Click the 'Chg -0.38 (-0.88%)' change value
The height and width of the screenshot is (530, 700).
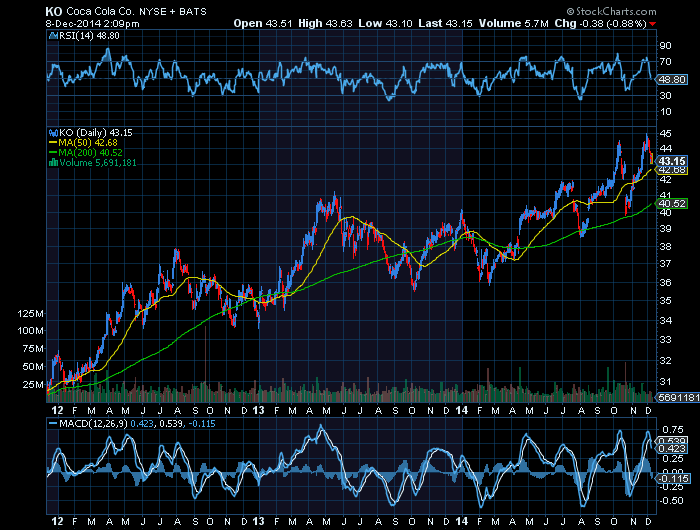tap(600, 23)
